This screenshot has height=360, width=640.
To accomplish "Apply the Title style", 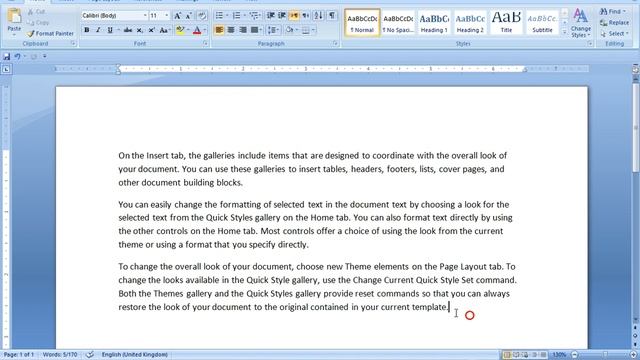I will (x=506, y=23).
